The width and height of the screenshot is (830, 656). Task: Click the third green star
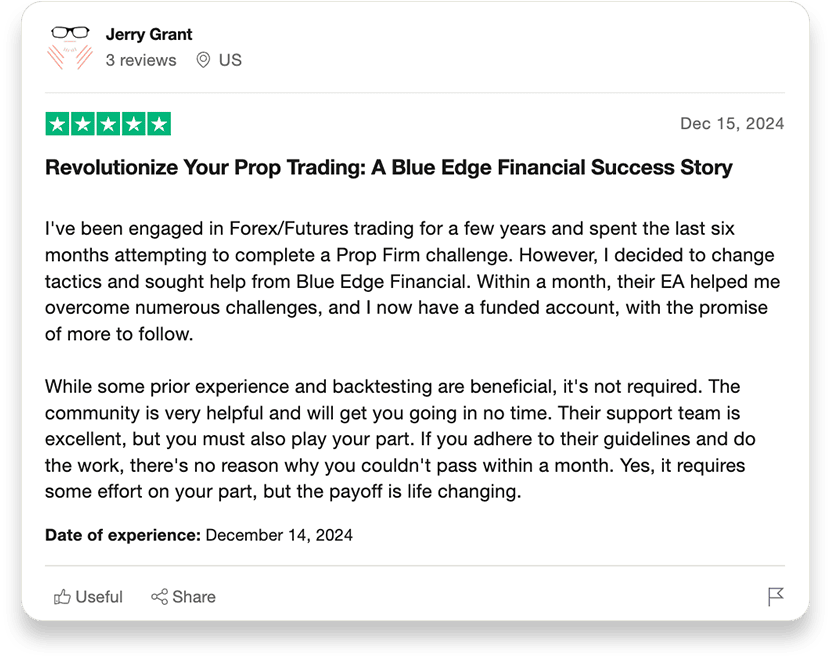pos(108,124)
